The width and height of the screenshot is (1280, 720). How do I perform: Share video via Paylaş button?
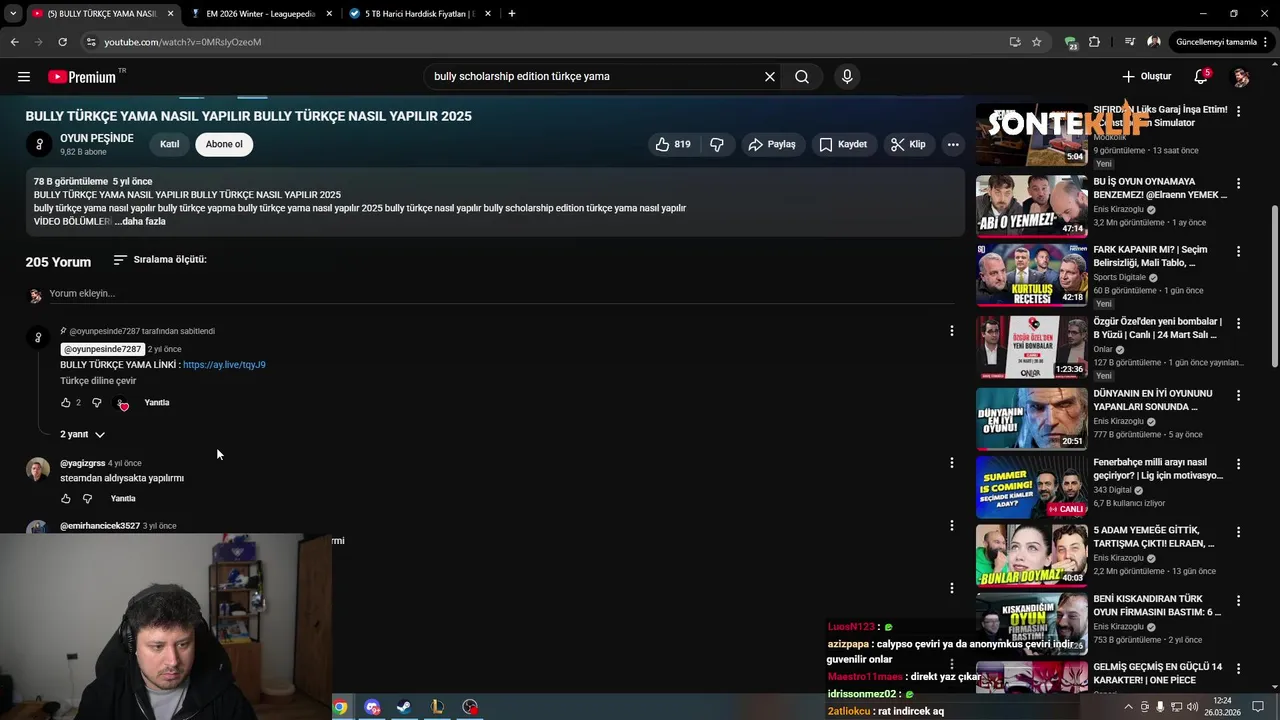coord(771,144)
